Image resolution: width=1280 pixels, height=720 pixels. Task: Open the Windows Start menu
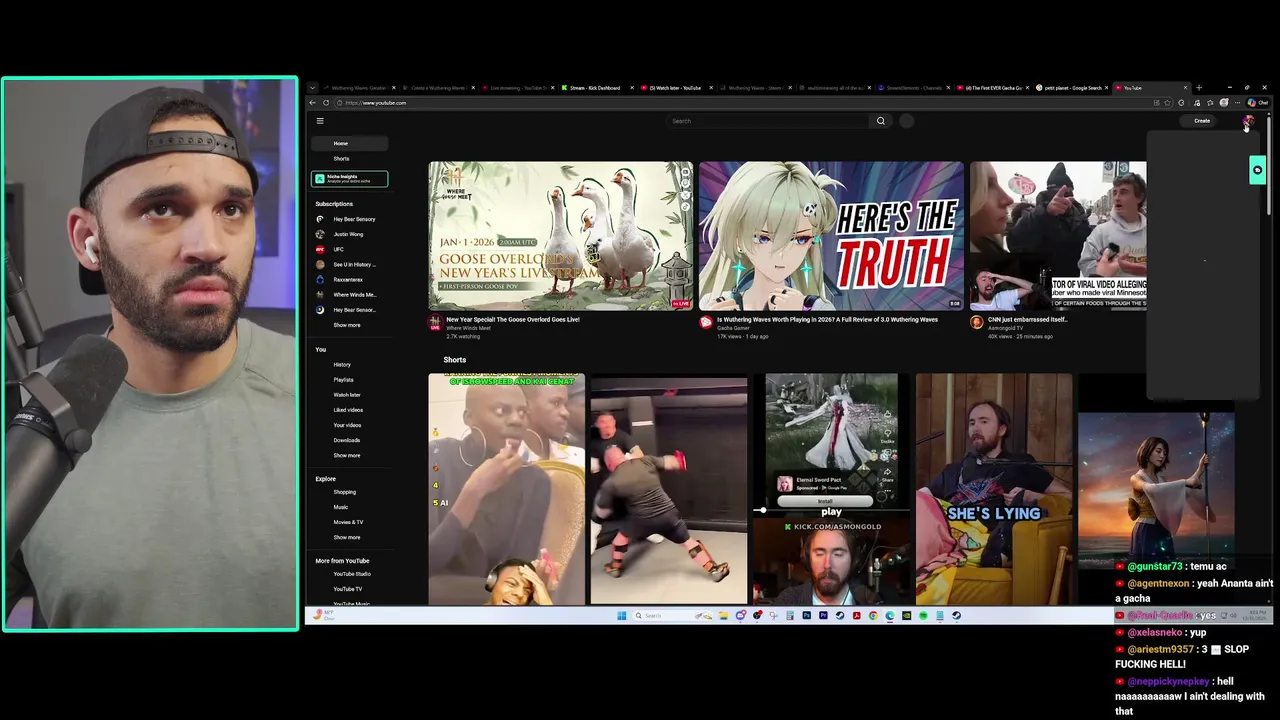621,616
